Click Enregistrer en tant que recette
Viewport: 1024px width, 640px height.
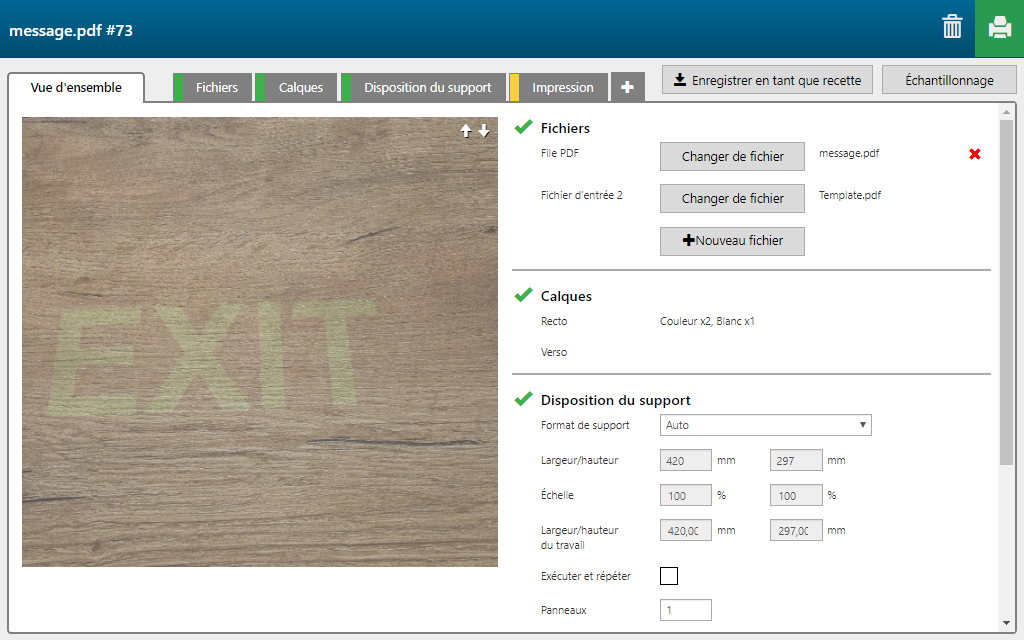(767, 80)
